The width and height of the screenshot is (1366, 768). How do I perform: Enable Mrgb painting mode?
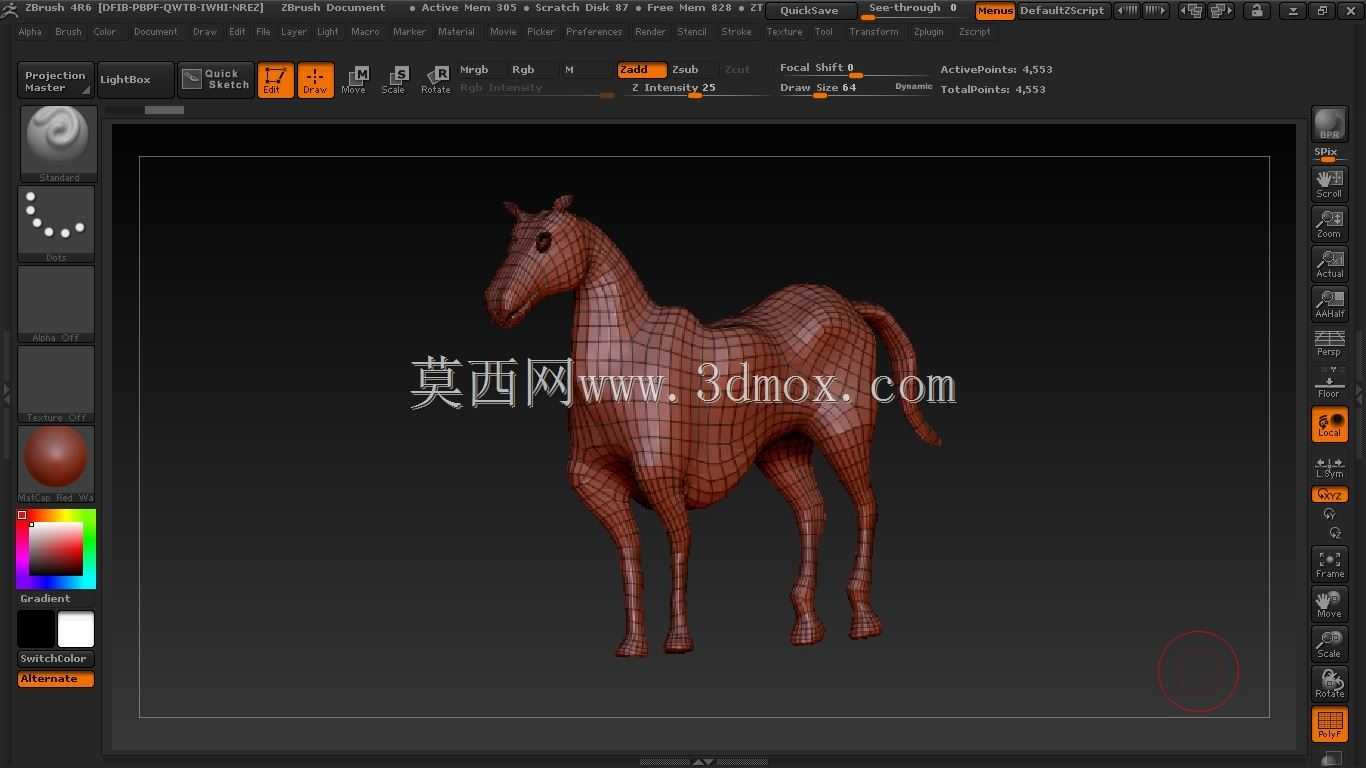[474, 70]
